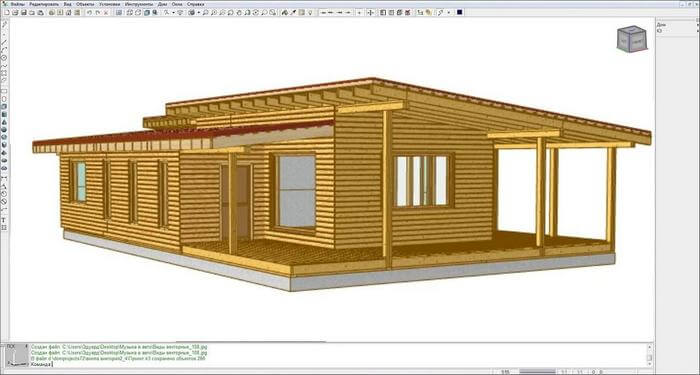Click the red X delete icon

coord(106,12)
